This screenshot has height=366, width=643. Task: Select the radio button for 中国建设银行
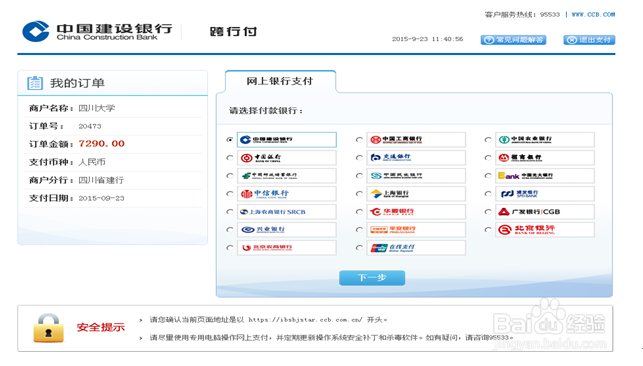[230, 140]
